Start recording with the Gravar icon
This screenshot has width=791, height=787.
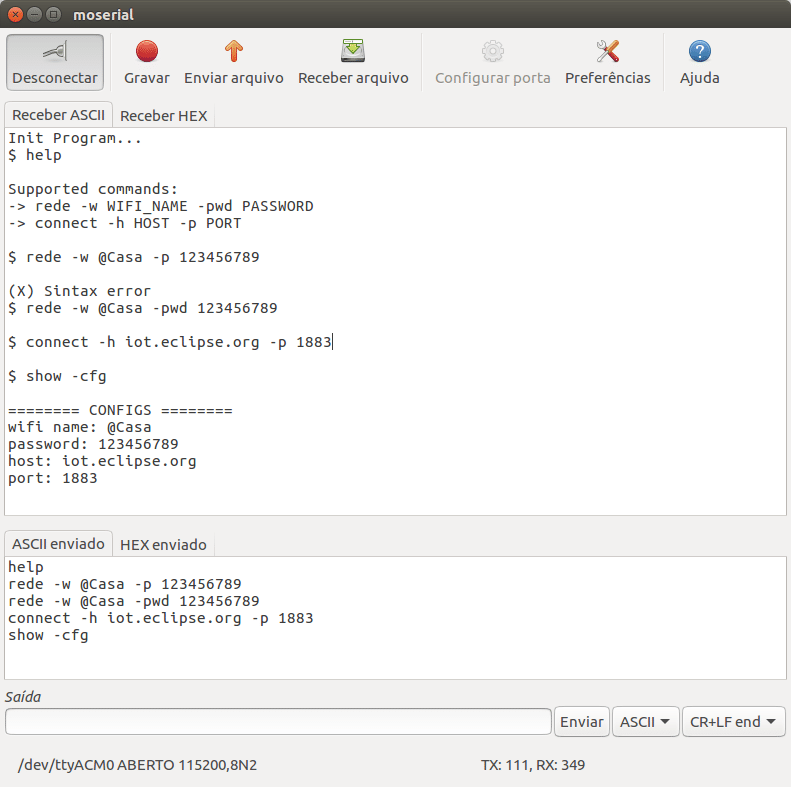[147, 51]
